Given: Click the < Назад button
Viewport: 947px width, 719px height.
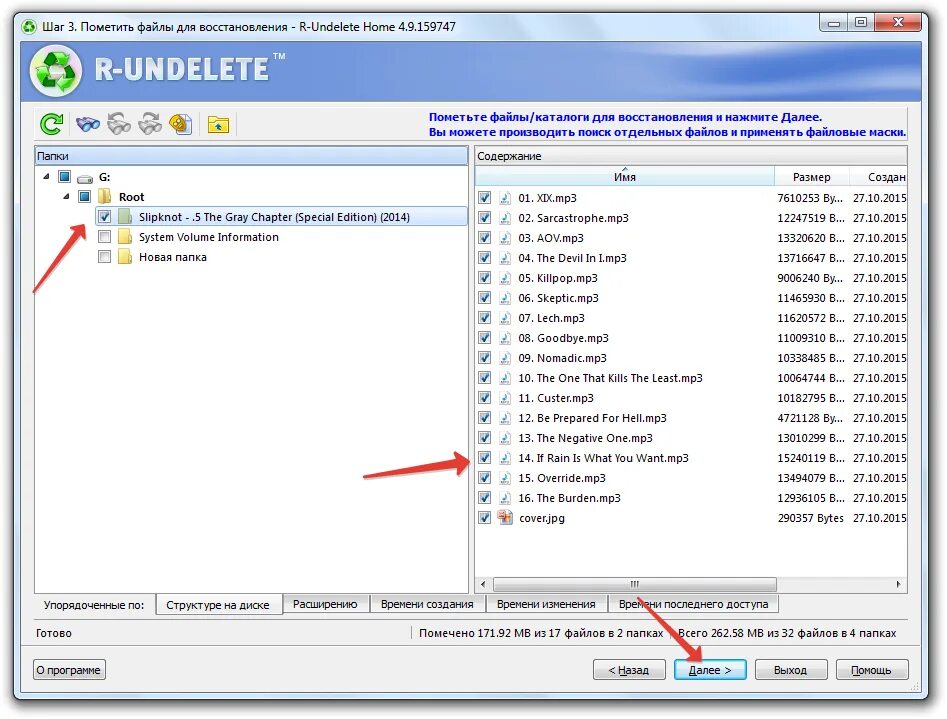Looking at the screenshot, I should click(x=629, y=669).
